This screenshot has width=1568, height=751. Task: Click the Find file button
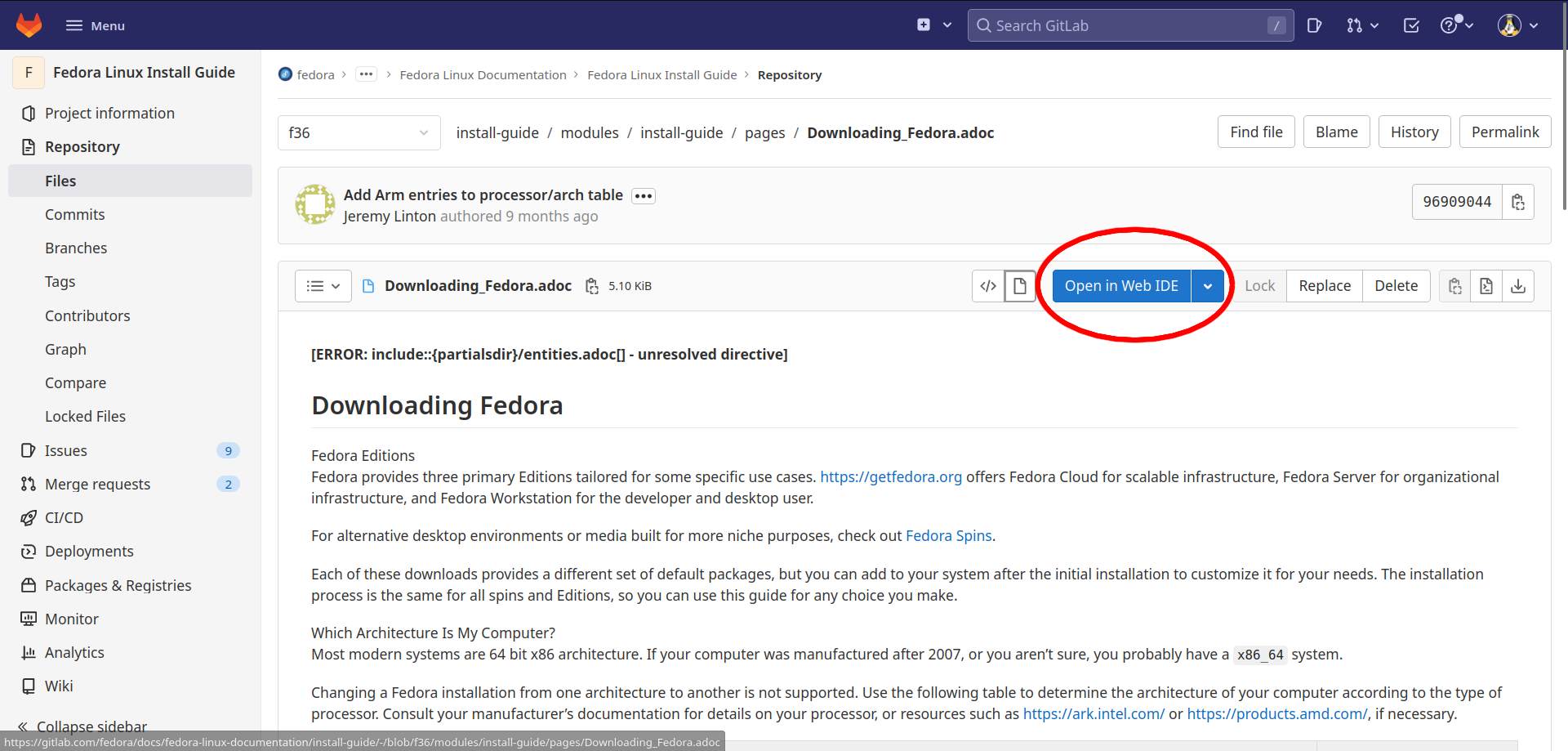click(1256, 132)
